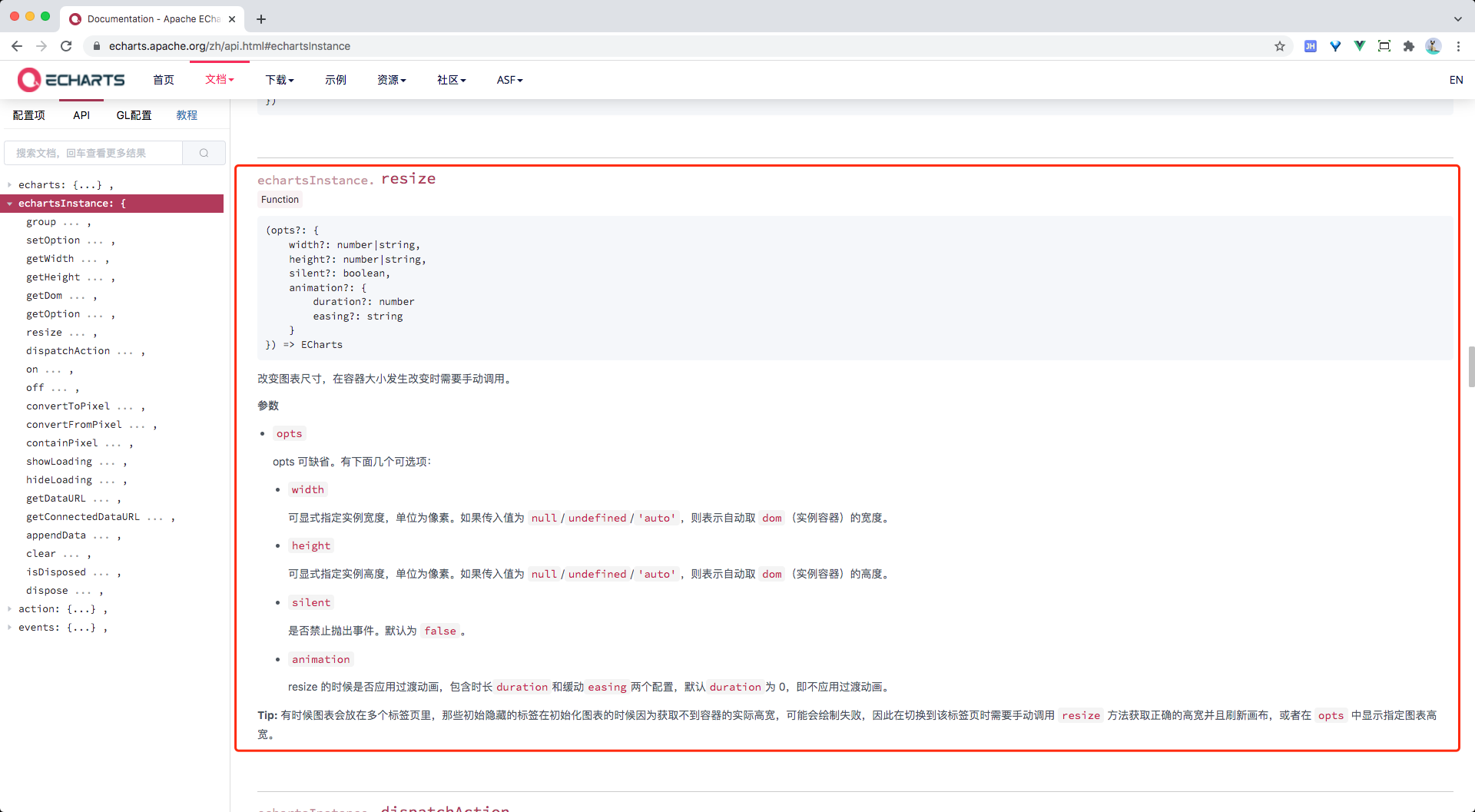Viewport: 1475px width, 812px height.
Task: Click the page vertical scrollbar thumb
Action: pyautogui.click(x=1471, y=366)
